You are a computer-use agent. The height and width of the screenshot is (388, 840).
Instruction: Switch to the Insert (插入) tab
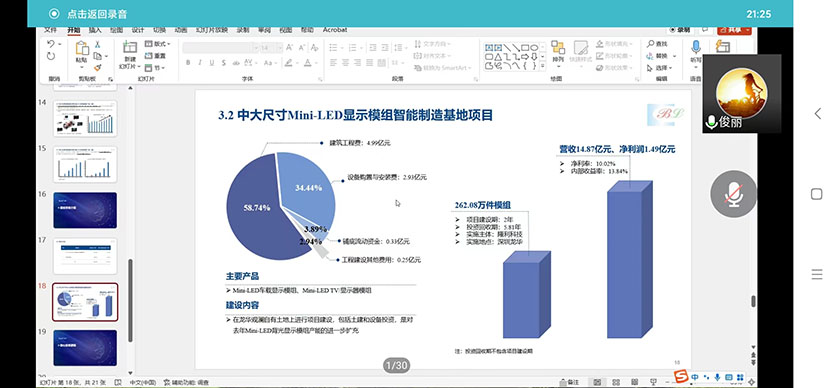coord(95,30)
